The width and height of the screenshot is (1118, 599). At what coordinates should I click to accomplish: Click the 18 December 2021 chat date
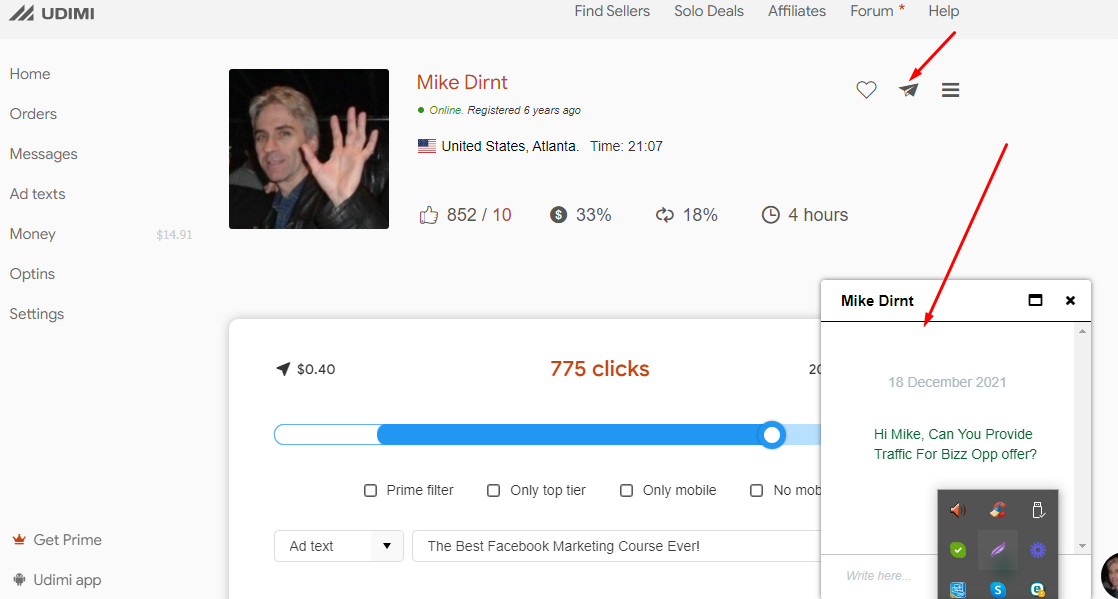tap(947, 382)
